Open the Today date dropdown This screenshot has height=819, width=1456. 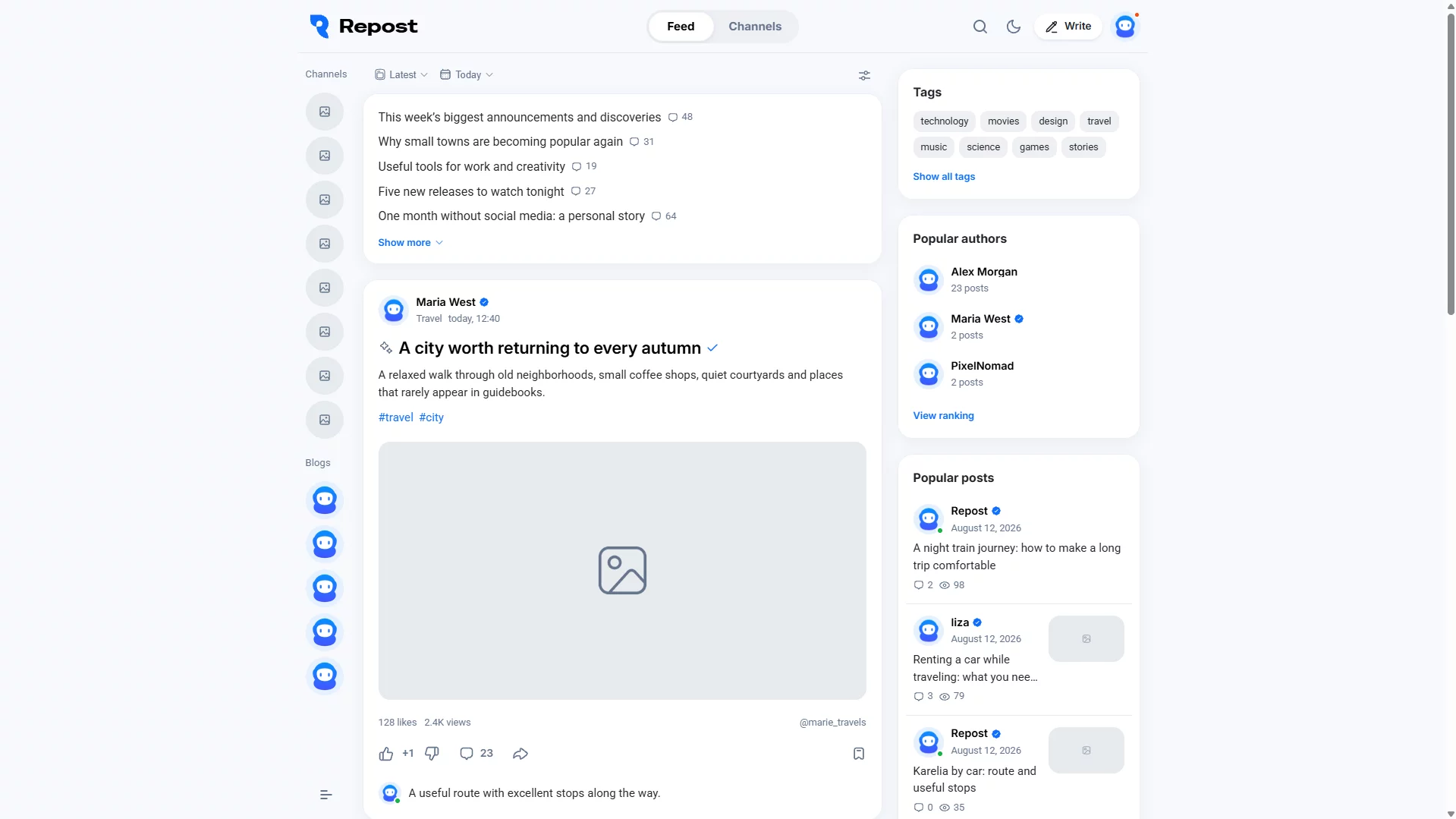coord(467,75)
